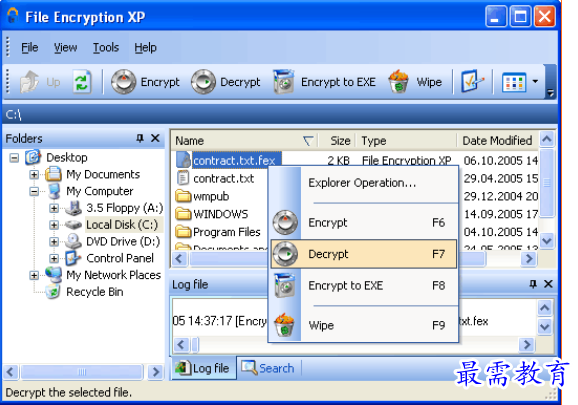Click file list scroll up arrow
Viewport: 578px width, 405px height.
pos(547,139)
